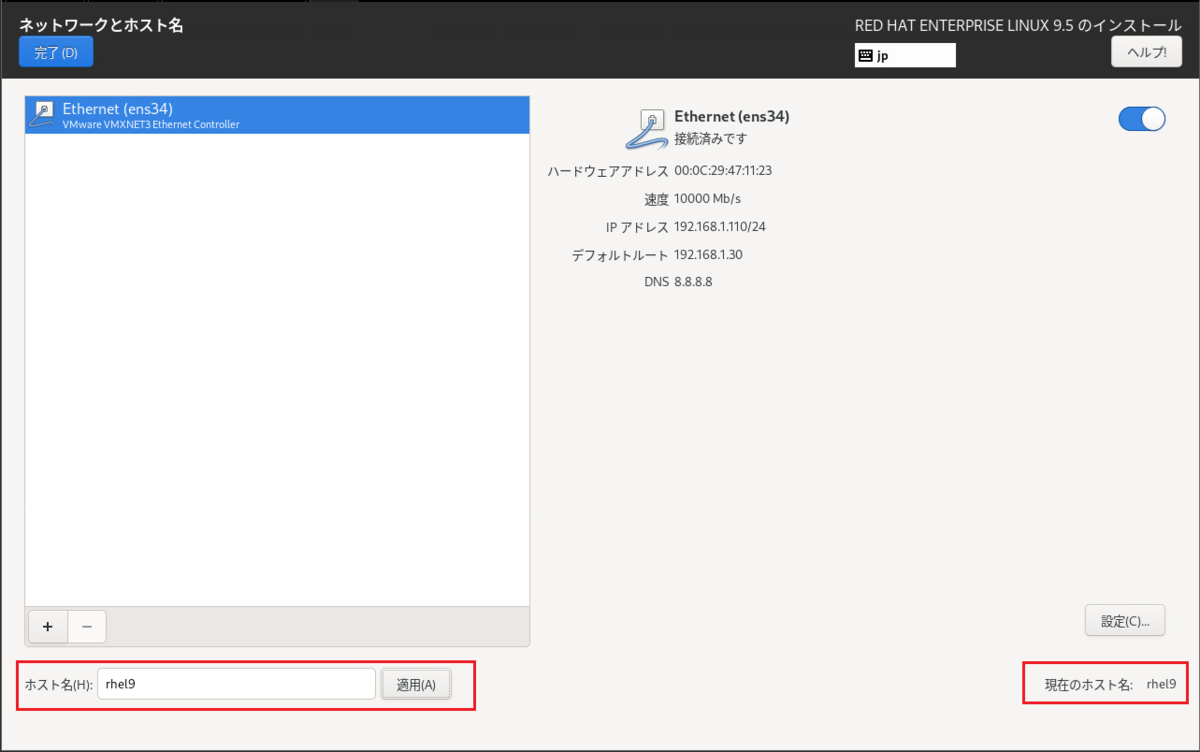
Task: Click the default route value 192.168.1.30
Action: [708, 255]
